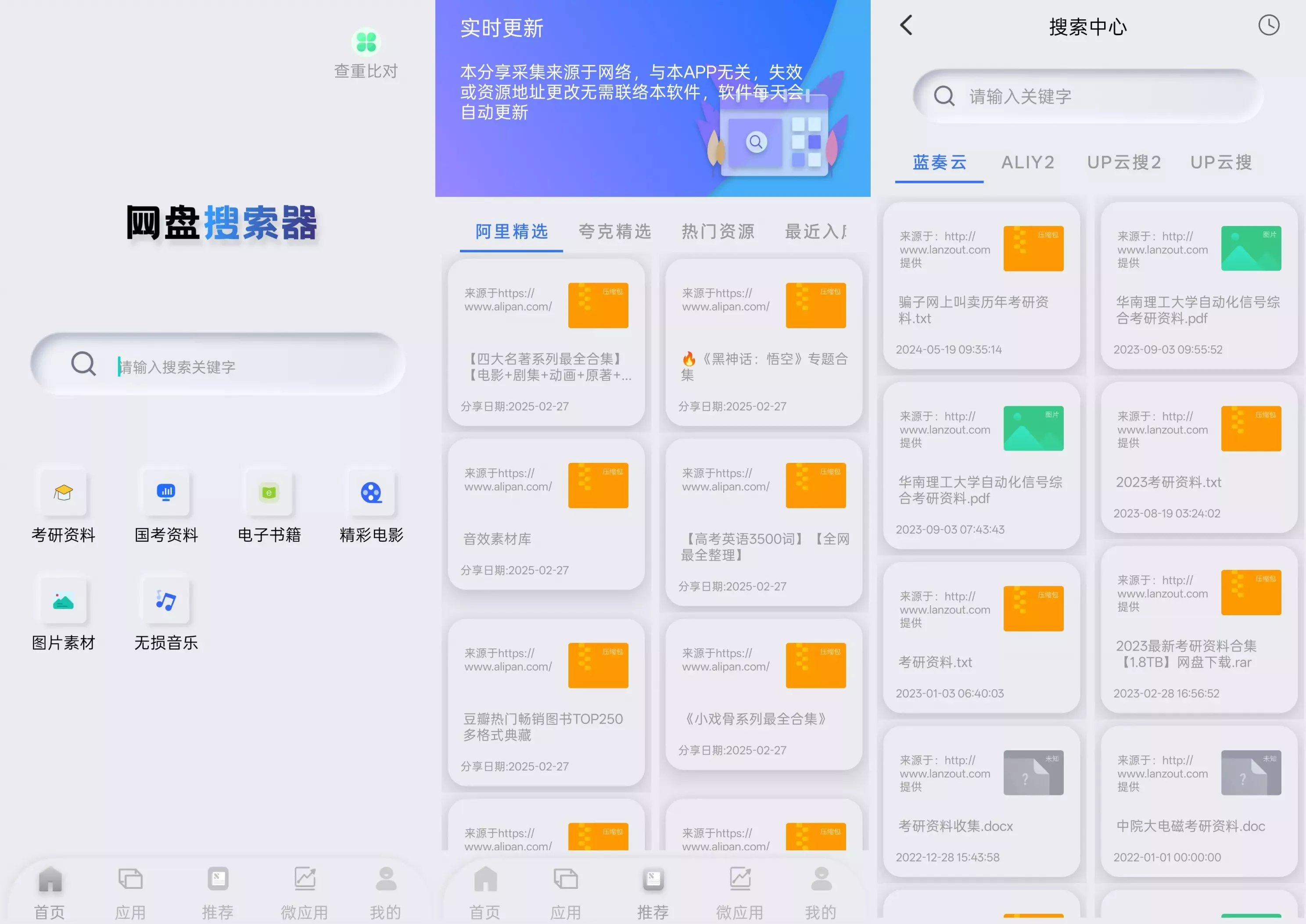The image size is (1306, 924).
Task: Open 考研资料 category icon
Action: click(x=63, y=492)
